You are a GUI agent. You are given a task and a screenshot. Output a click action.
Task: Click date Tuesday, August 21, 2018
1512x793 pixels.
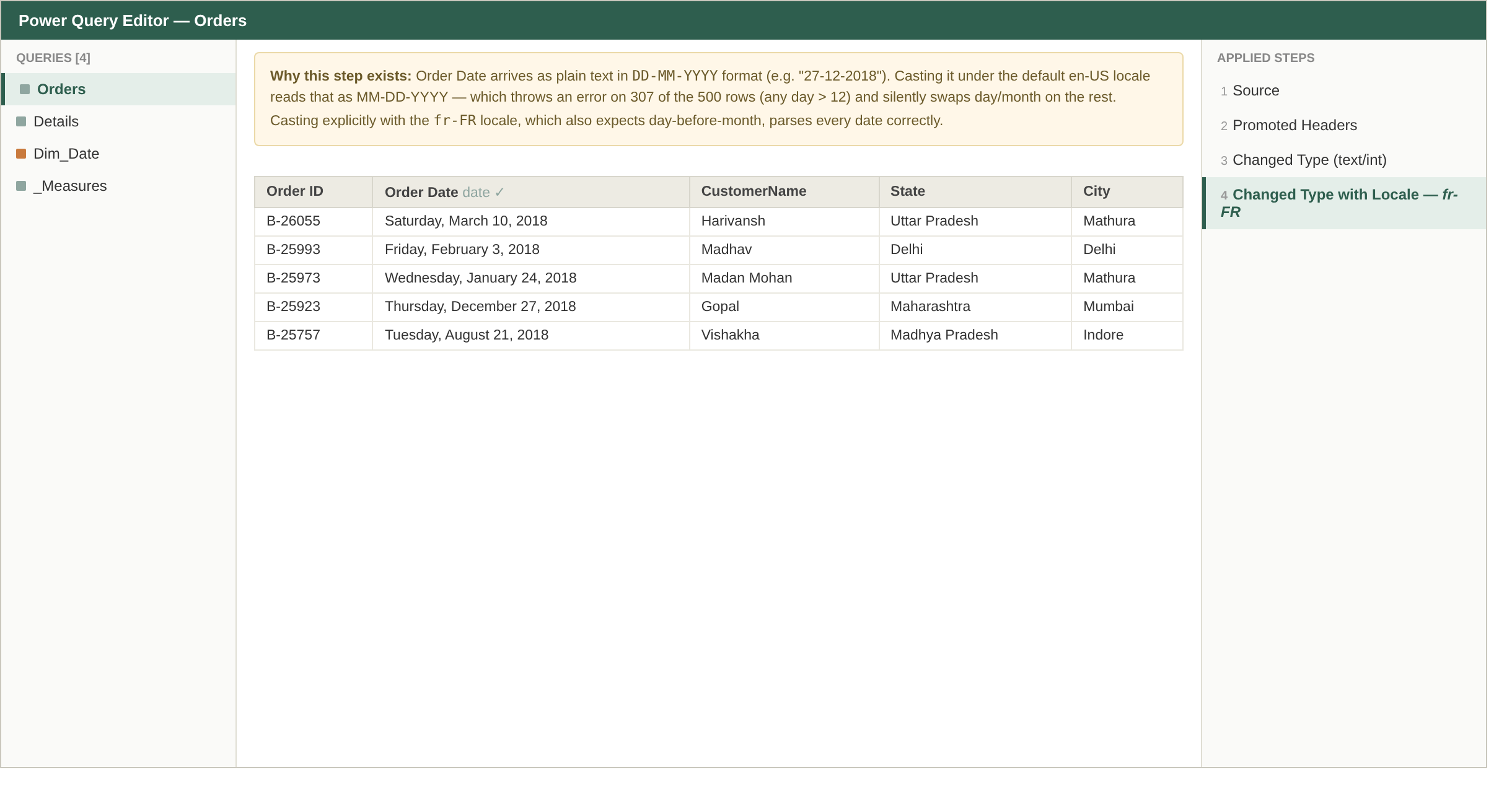(531, 335)
